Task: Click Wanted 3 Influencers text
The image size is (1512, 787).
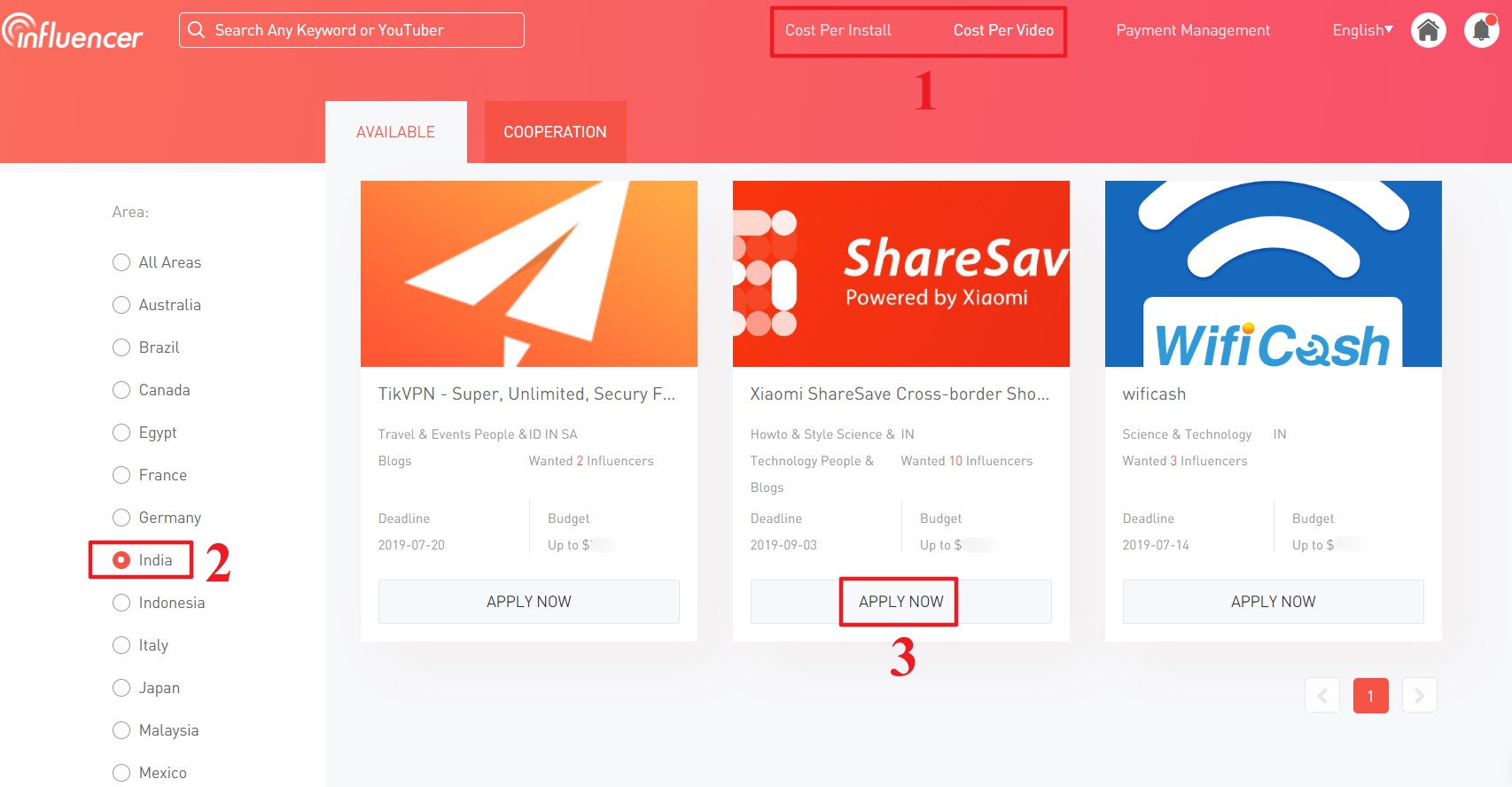Action: tap(1185, 461)
